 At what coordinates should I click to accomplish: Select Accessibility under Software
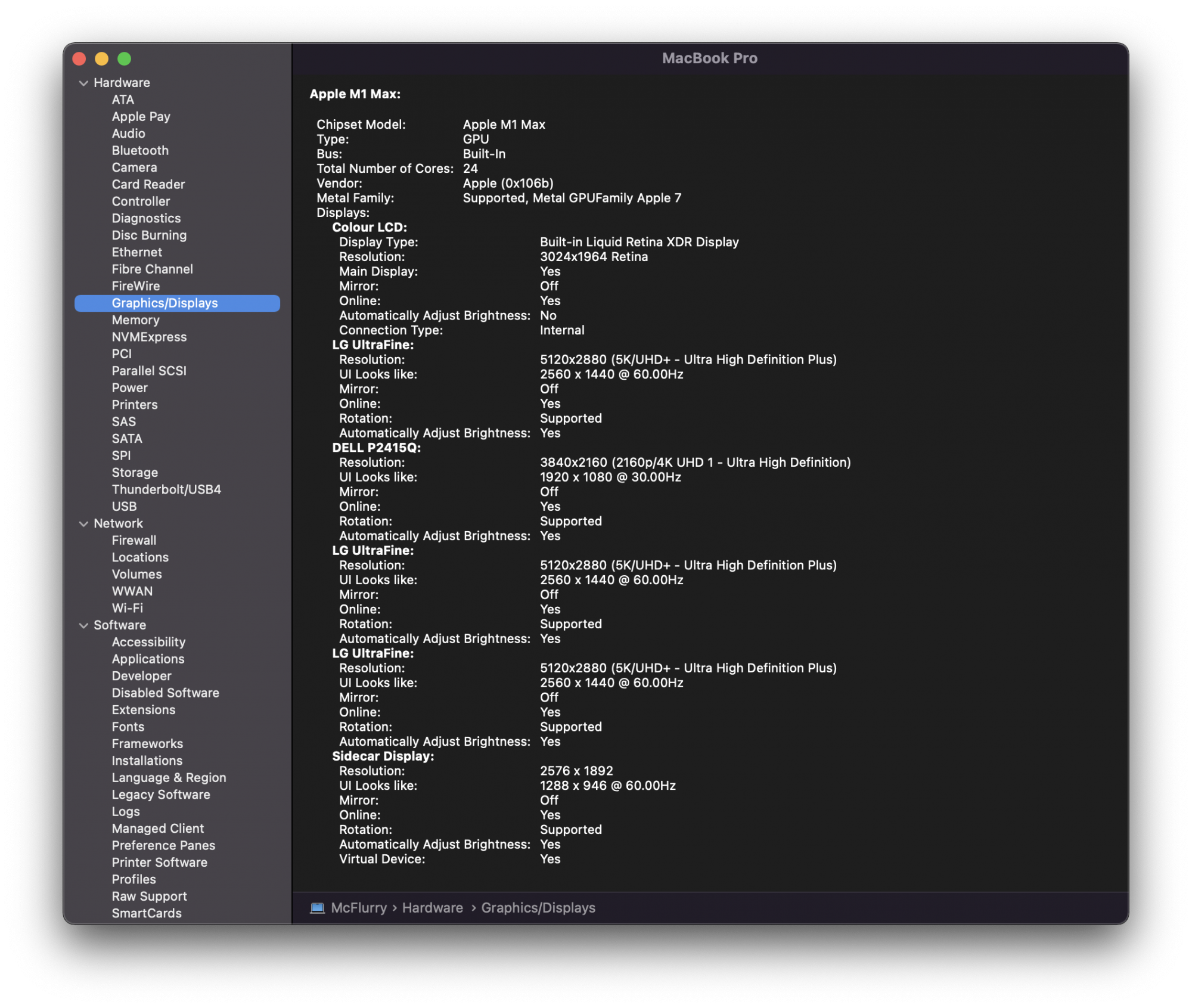coord(148,642)
